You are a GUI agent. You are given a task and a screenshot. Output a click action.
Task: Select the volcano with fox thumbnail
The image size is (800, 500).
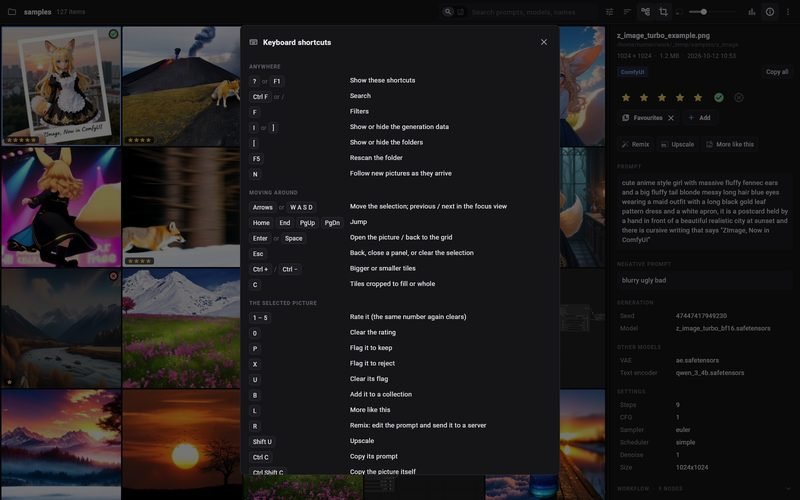pos(181,86)
